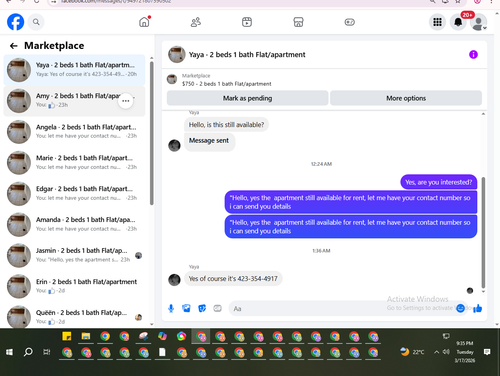
Task: Open Sticky Notes on taskbar
Action: (67, 336)
